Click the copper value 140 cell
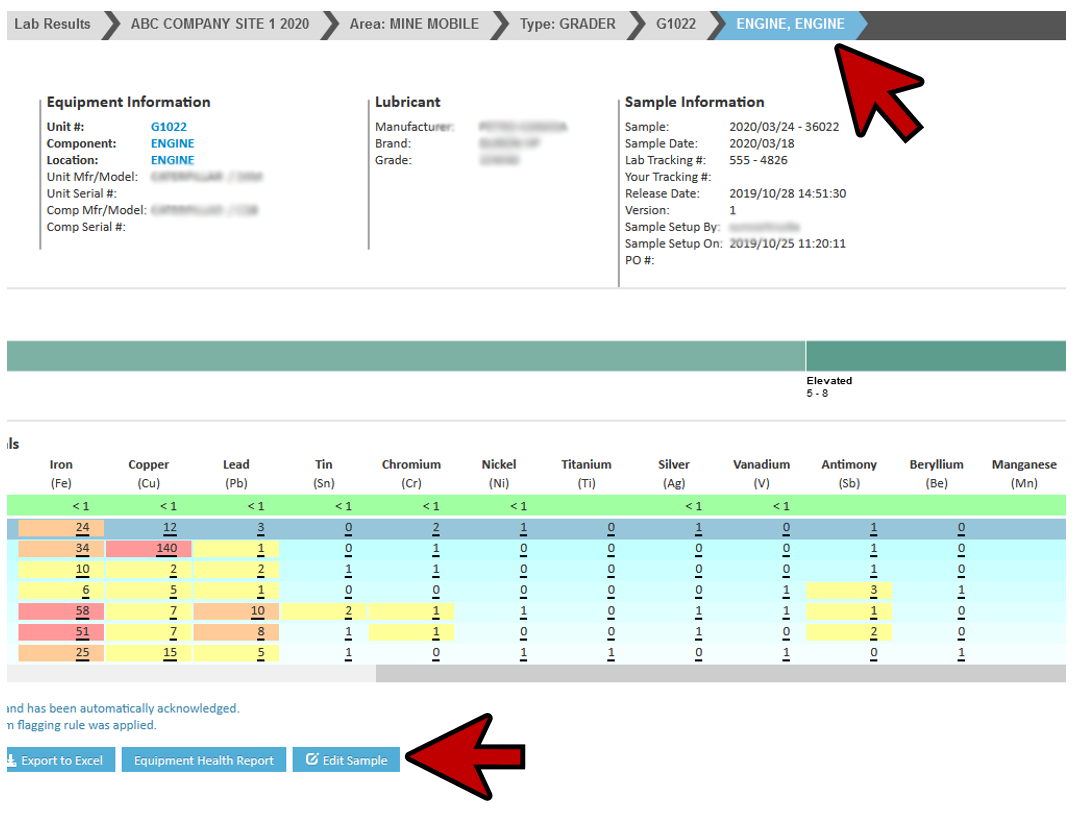 (166, 549)
